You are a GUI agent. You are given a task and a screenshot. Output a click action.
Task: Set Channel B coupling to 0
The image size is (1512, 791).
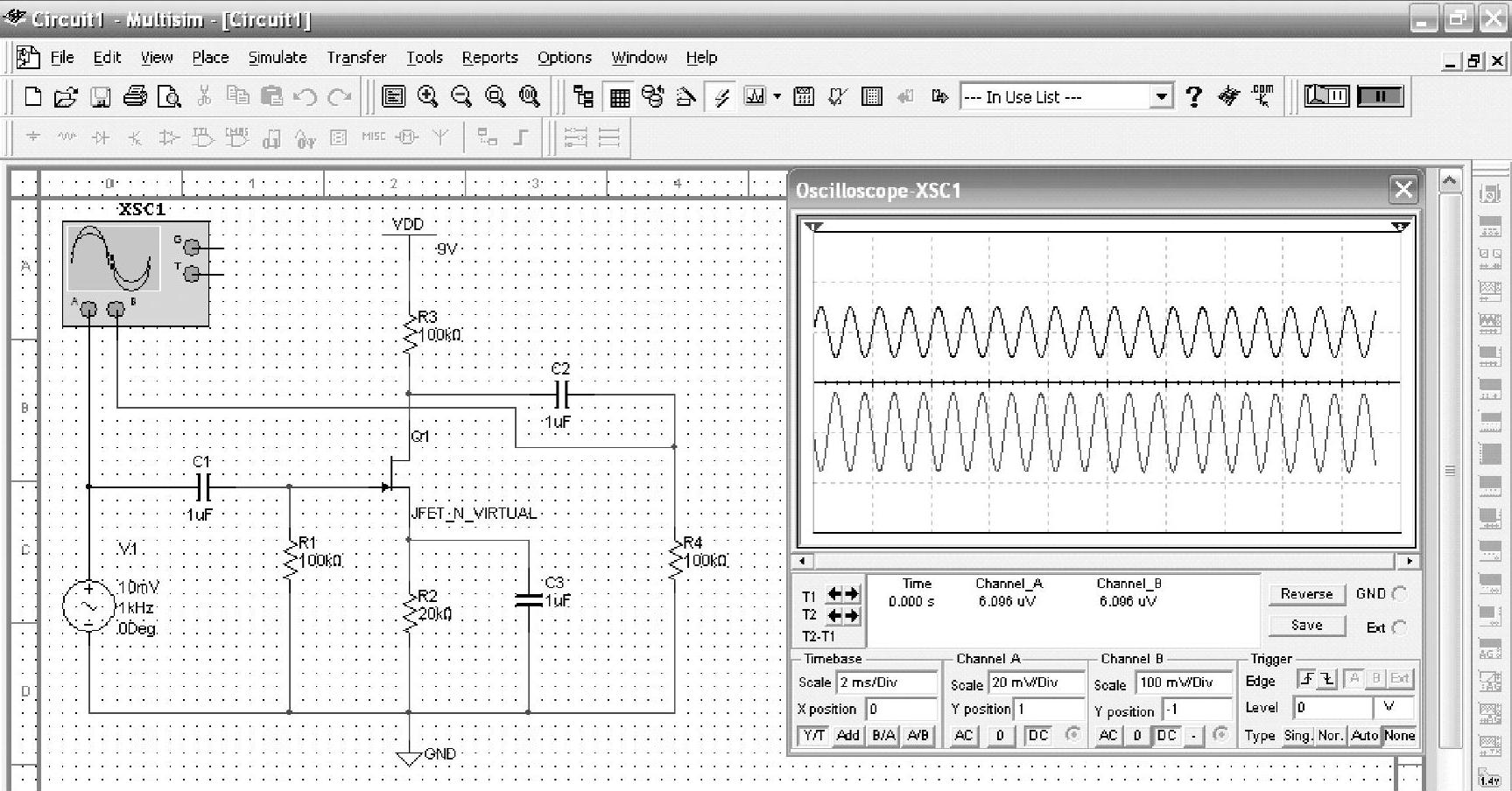coord(1137,736)
